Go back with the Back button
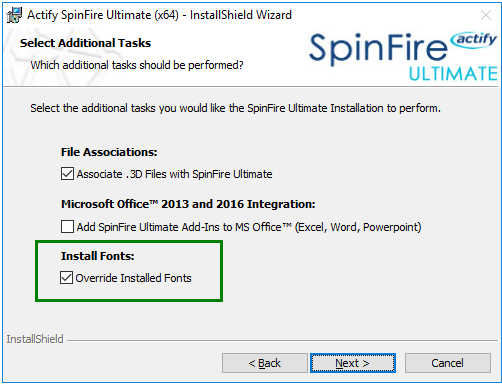 tap(265, 363)
